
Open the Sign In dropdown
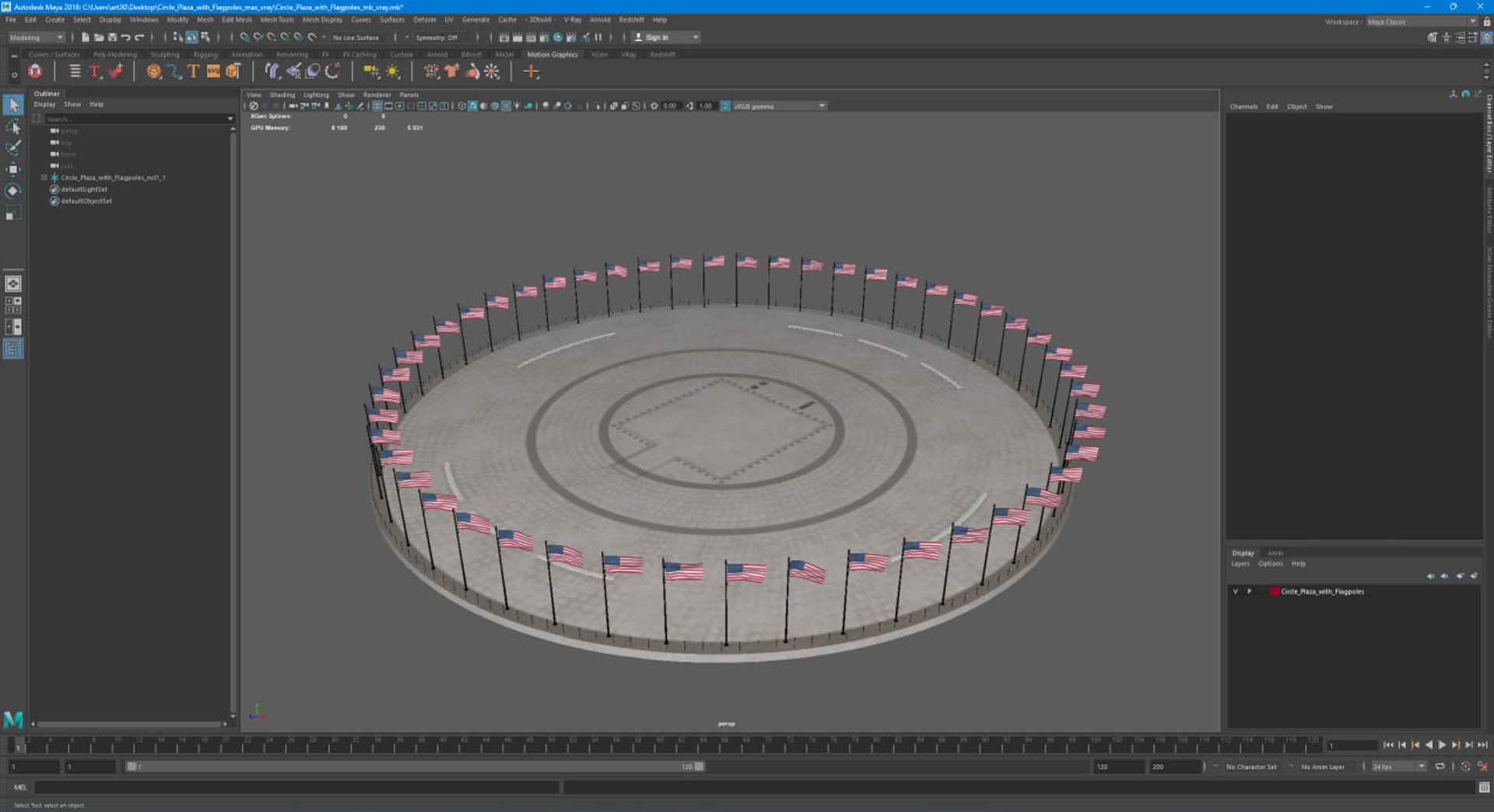[666, 37]
